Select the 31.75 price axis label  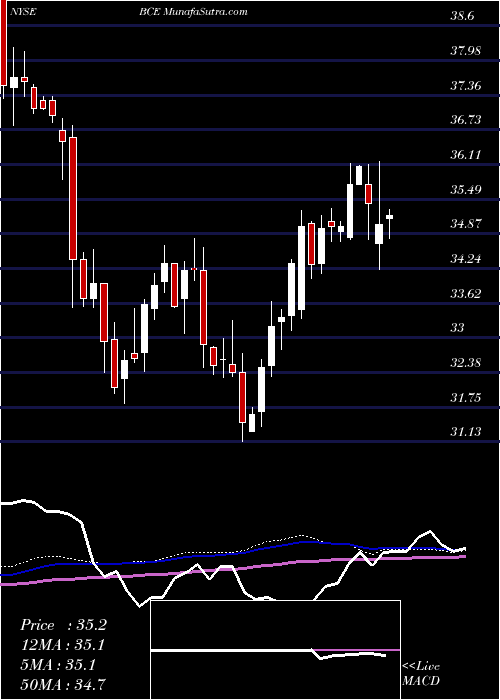466,397
